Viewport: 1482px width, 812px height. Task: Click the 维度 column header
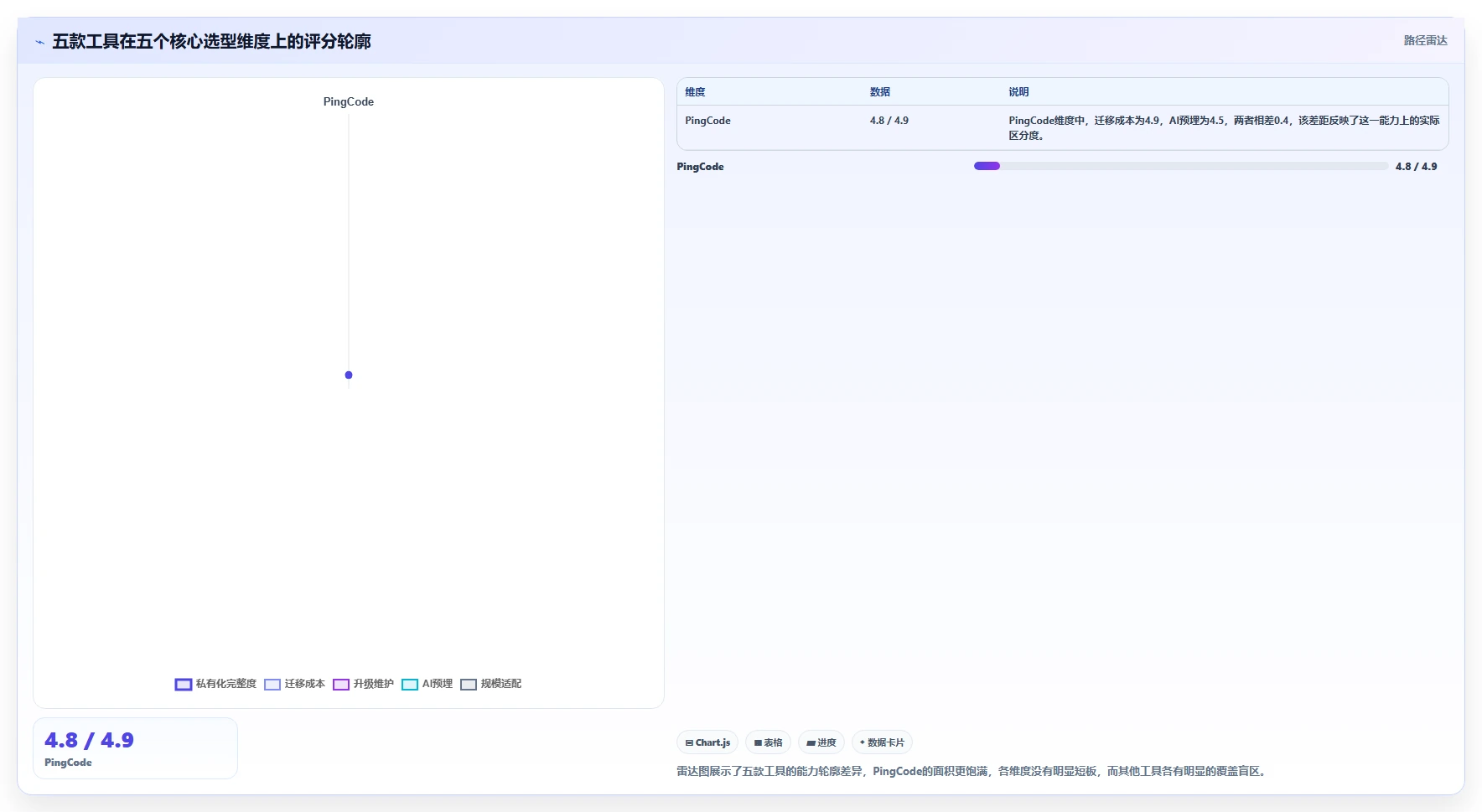pyautogui.click(x=695, y=92)
